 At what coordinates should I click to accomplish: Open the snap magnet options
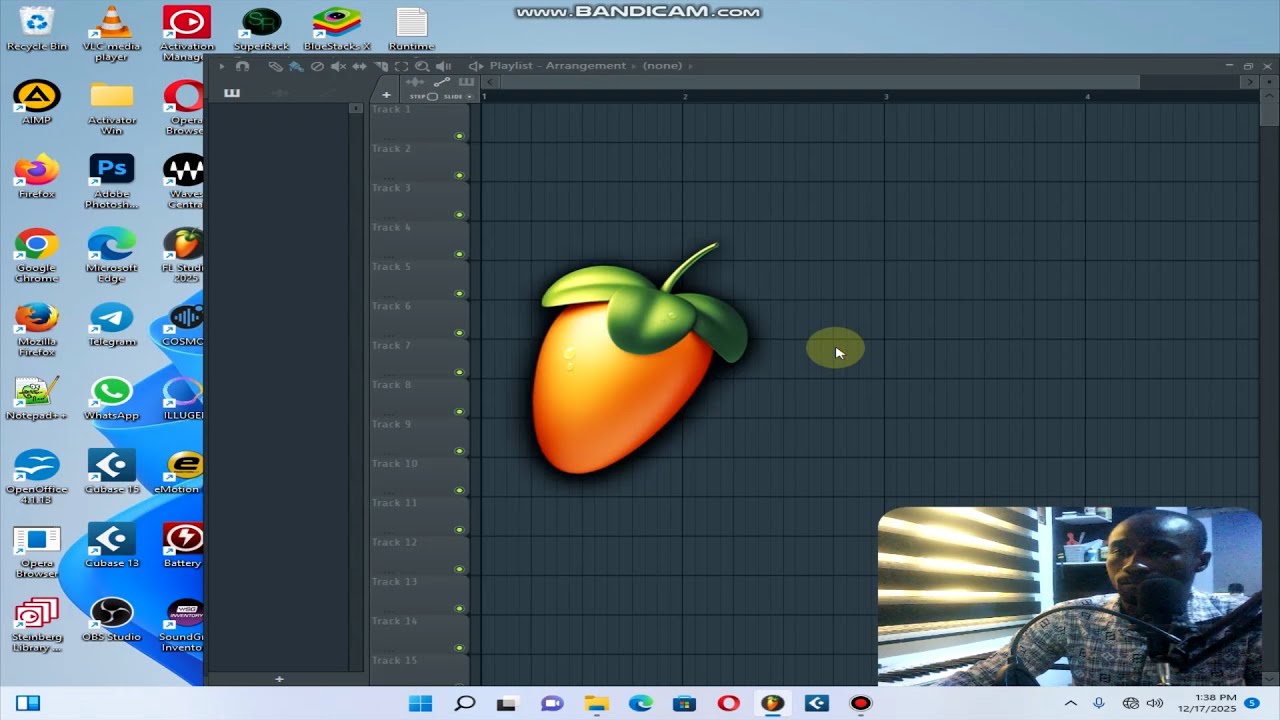[x=242, y=66]
